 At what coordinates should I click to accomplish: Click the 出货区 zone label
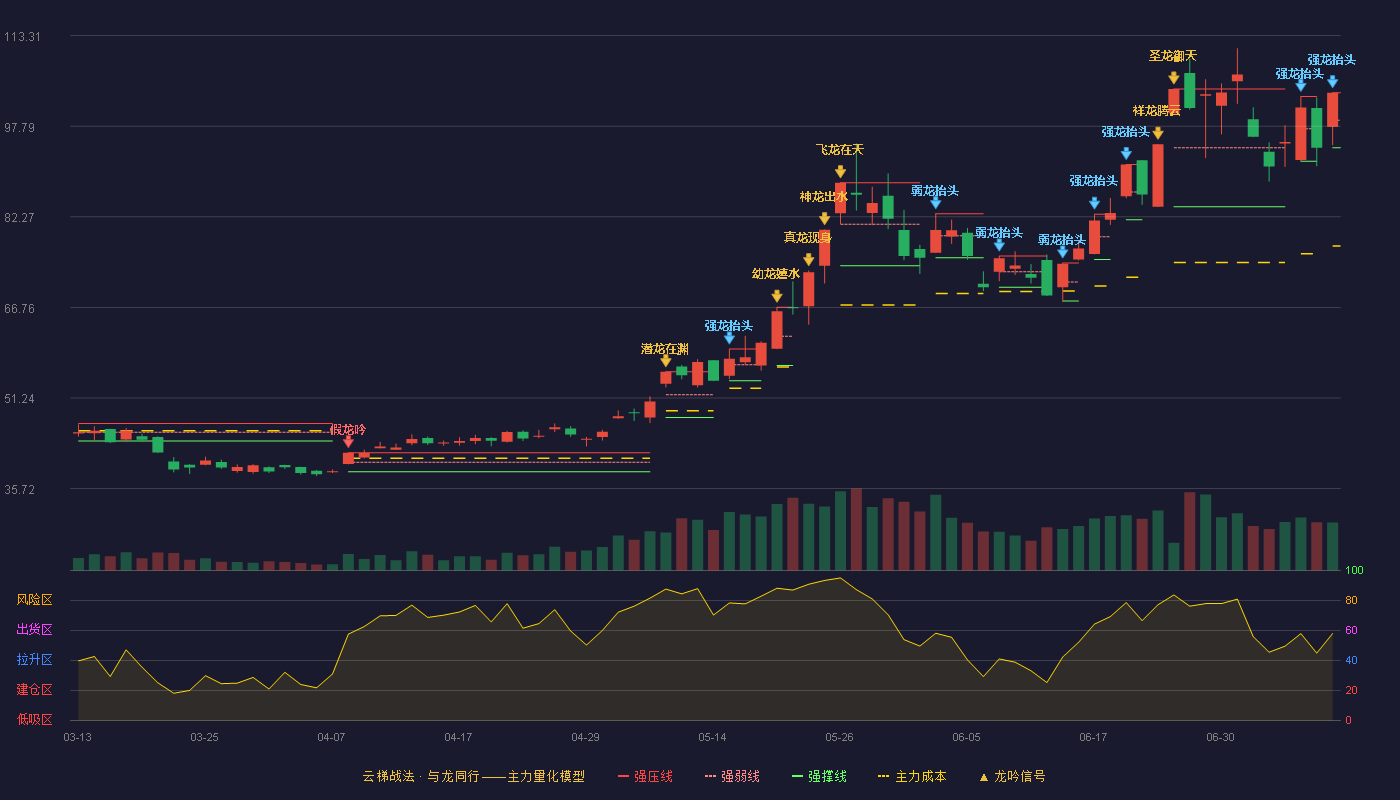[x=35, y=630]
